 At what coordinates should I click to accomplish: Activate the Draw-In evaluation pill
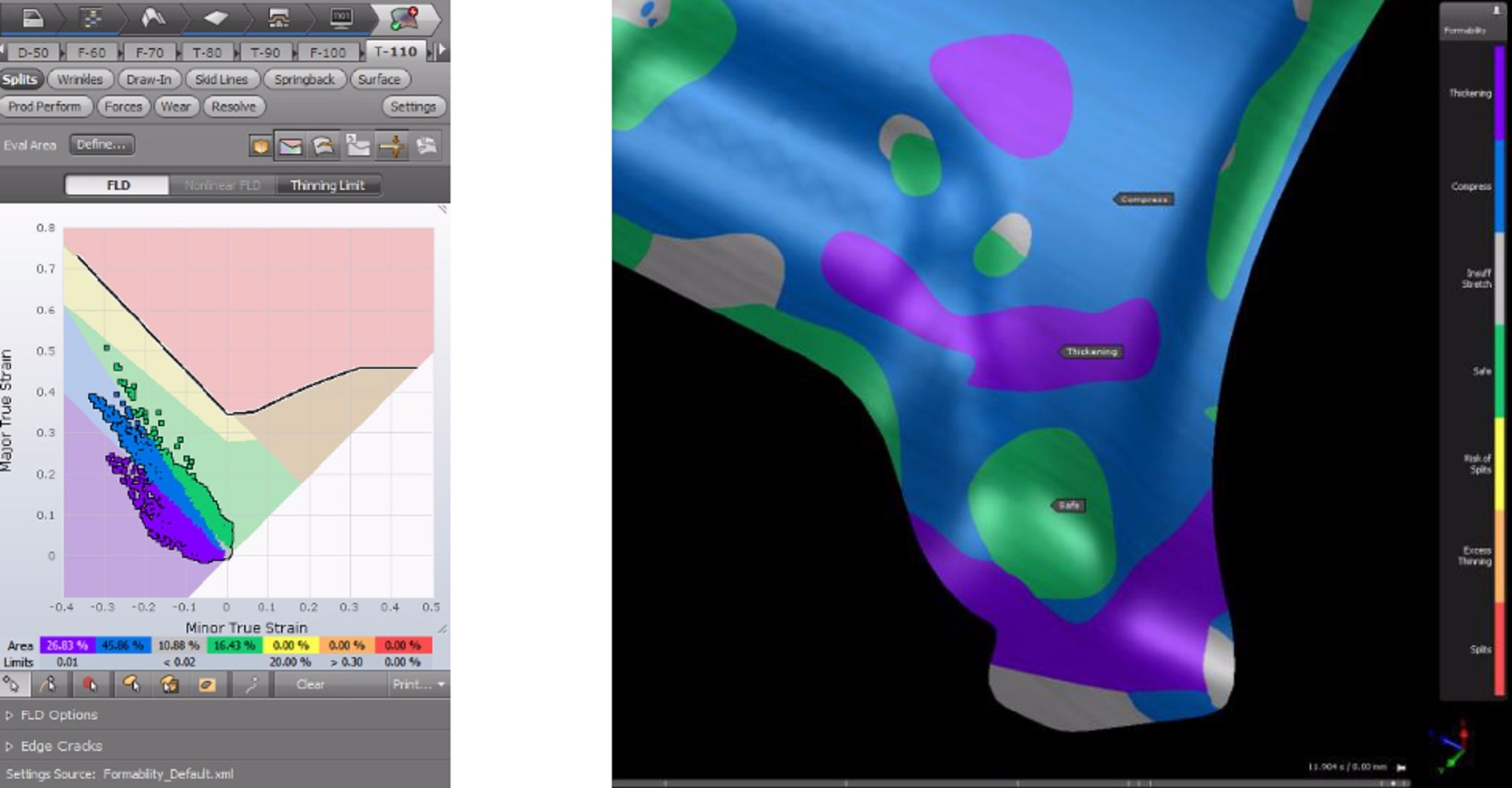point(149,80)
